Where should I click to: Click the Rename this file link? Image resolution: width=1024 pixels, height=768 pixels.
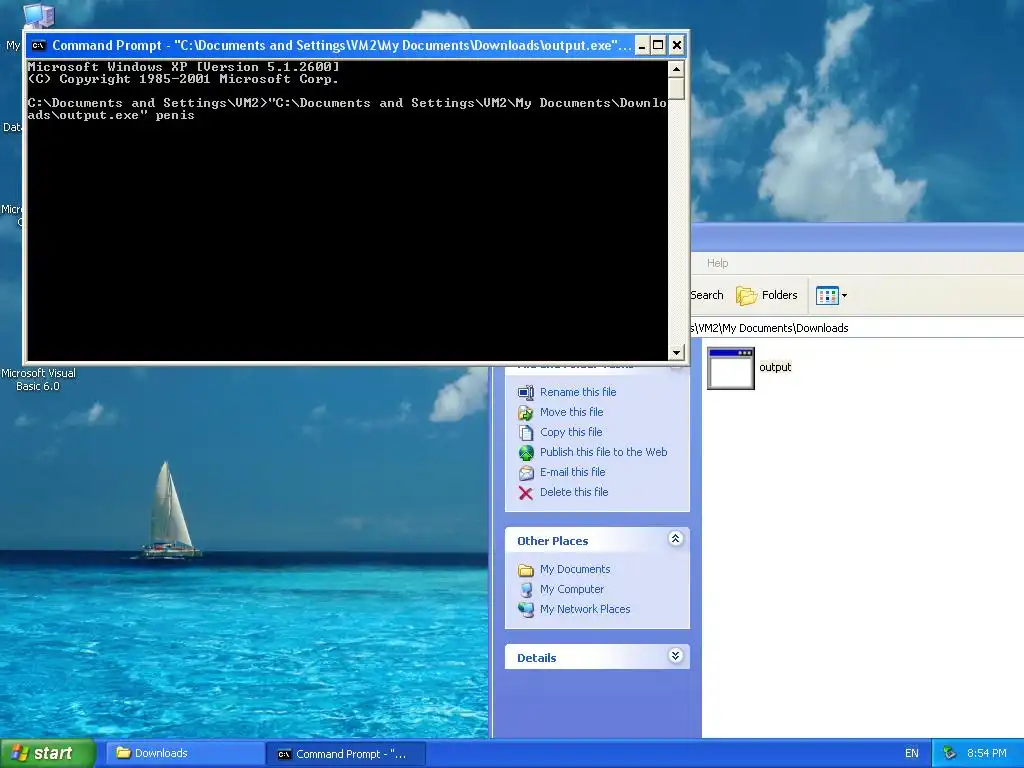point(578,392)
